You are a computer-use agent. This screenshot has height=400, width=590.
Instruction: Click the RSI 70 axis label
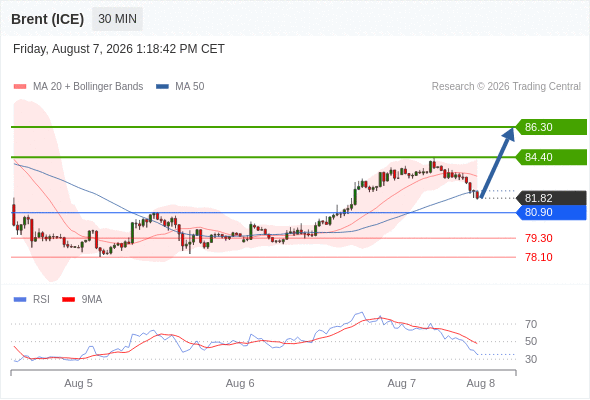click(531, 324)
